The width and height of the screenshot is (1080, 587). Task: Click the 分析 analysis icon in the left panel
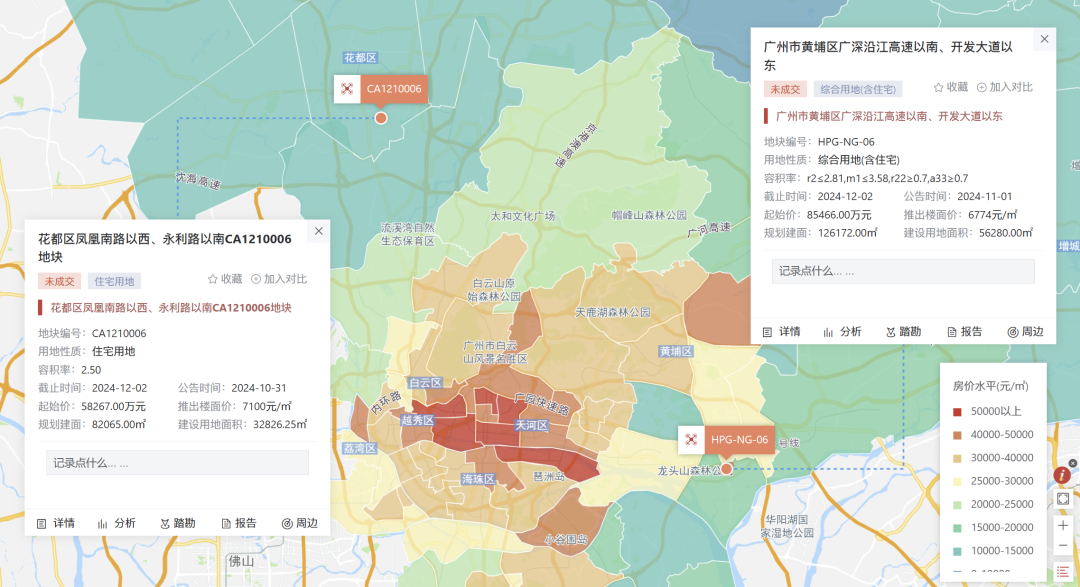pos(120,522)
